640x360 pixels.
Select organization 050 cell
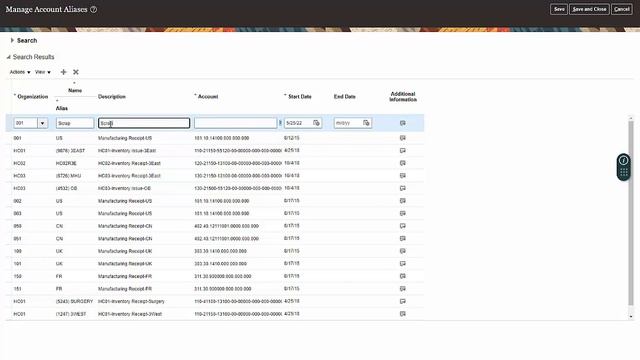[17, 226]
